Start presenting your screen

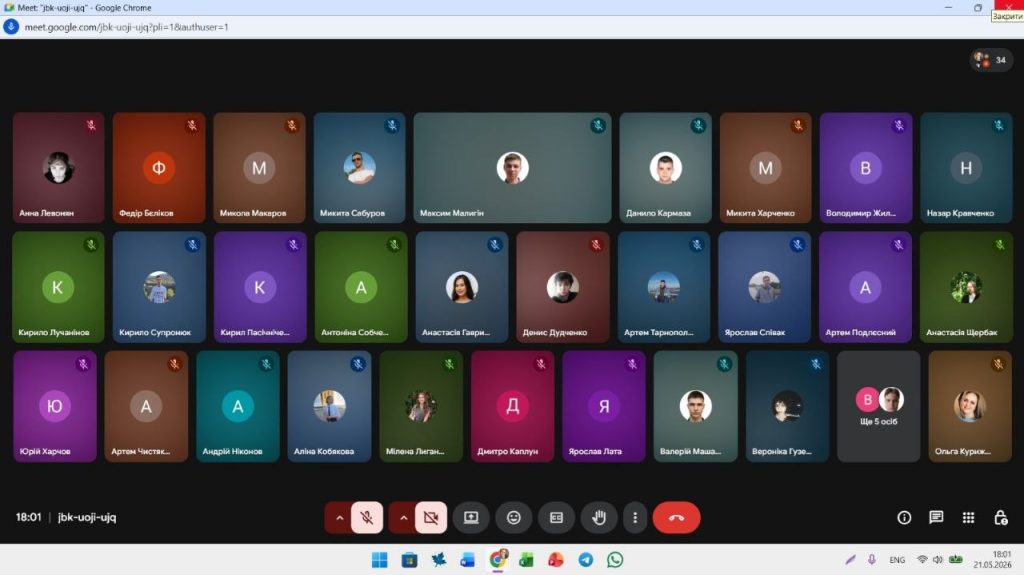pyautogui.click(x=471, y=518)
